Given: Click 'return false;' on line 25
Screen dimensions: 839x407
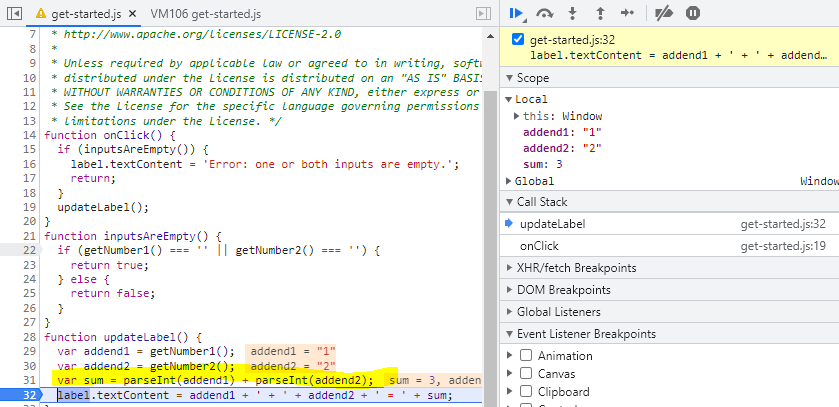Looking at the screenshot, I should pos(112,294).
